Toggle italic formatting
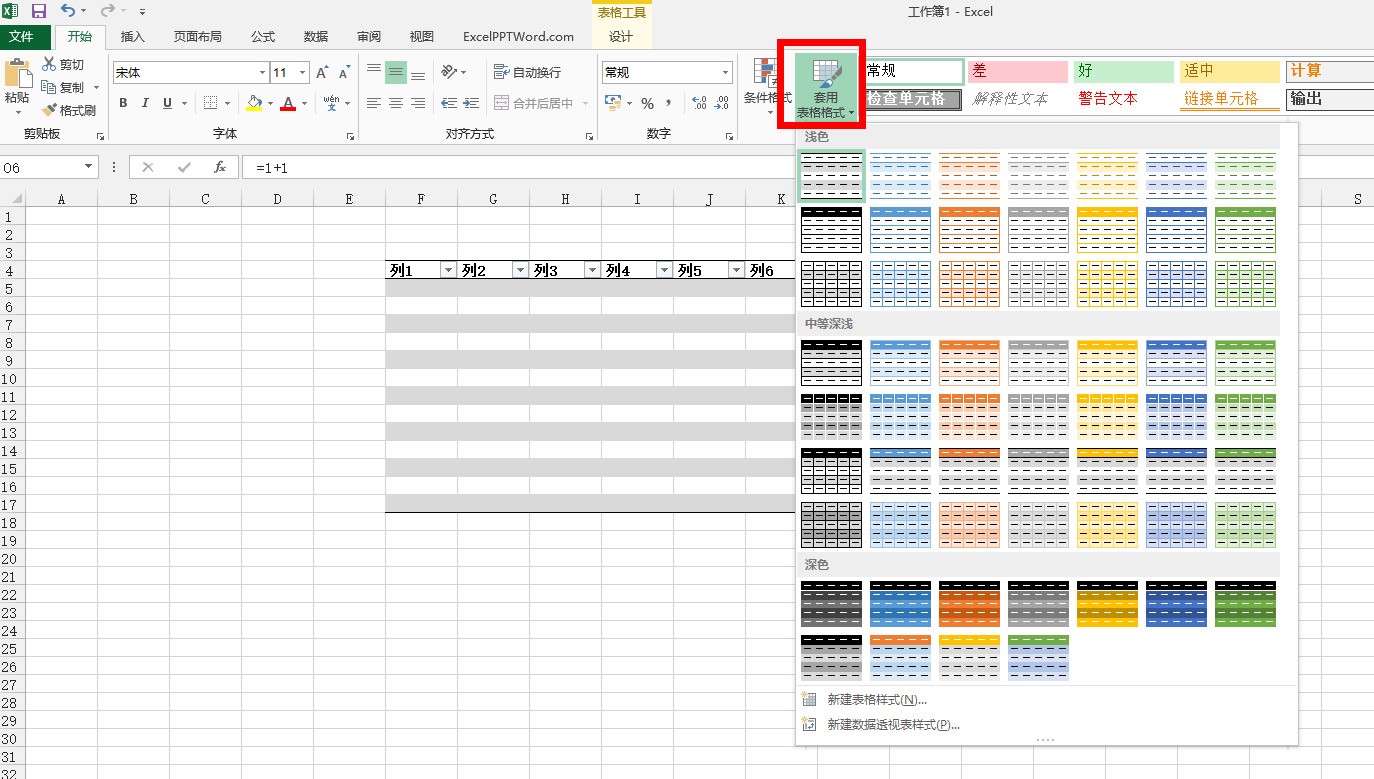Viewport: 1374px width, 779px height. point(145,103)
